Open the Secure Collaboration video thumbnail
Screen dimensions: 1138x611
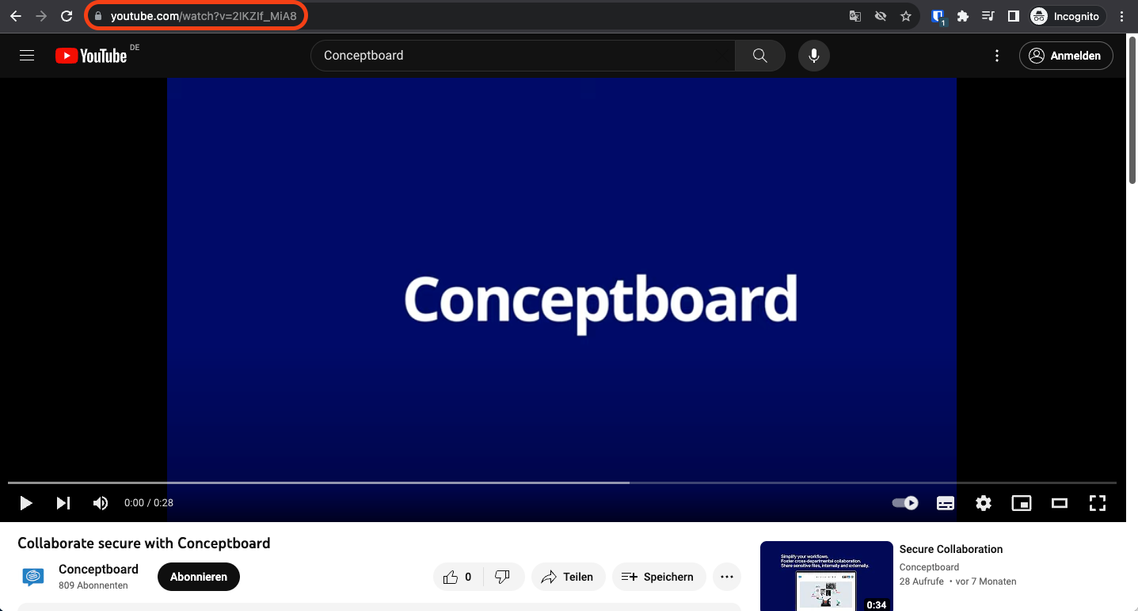(827, 576)
